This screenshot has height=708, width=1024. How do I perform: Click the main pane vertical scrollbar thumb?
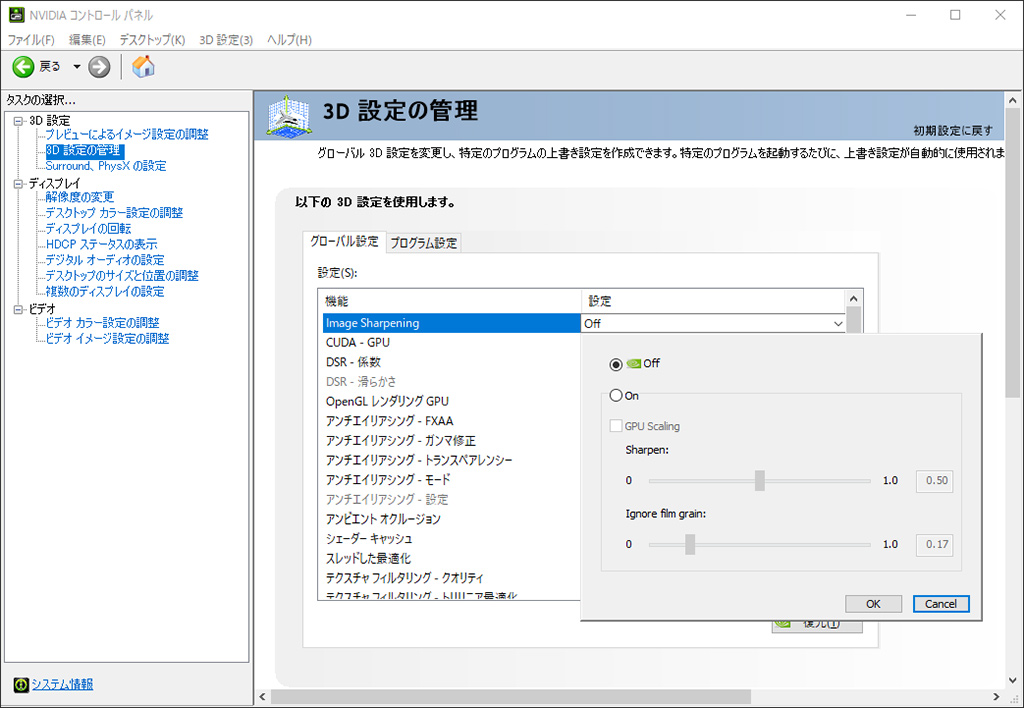point(1013,253)
